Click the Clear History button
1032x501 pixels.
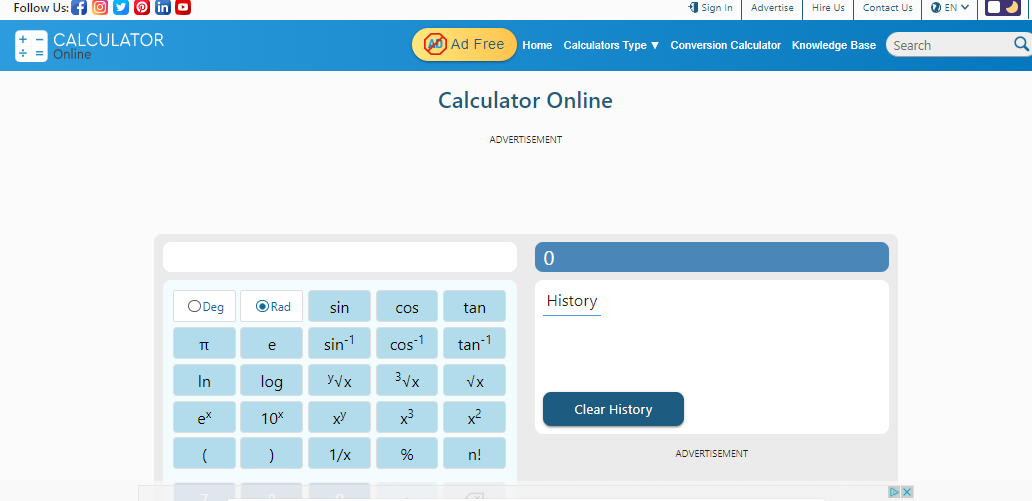pyautogui.click(x=613, y=409)
